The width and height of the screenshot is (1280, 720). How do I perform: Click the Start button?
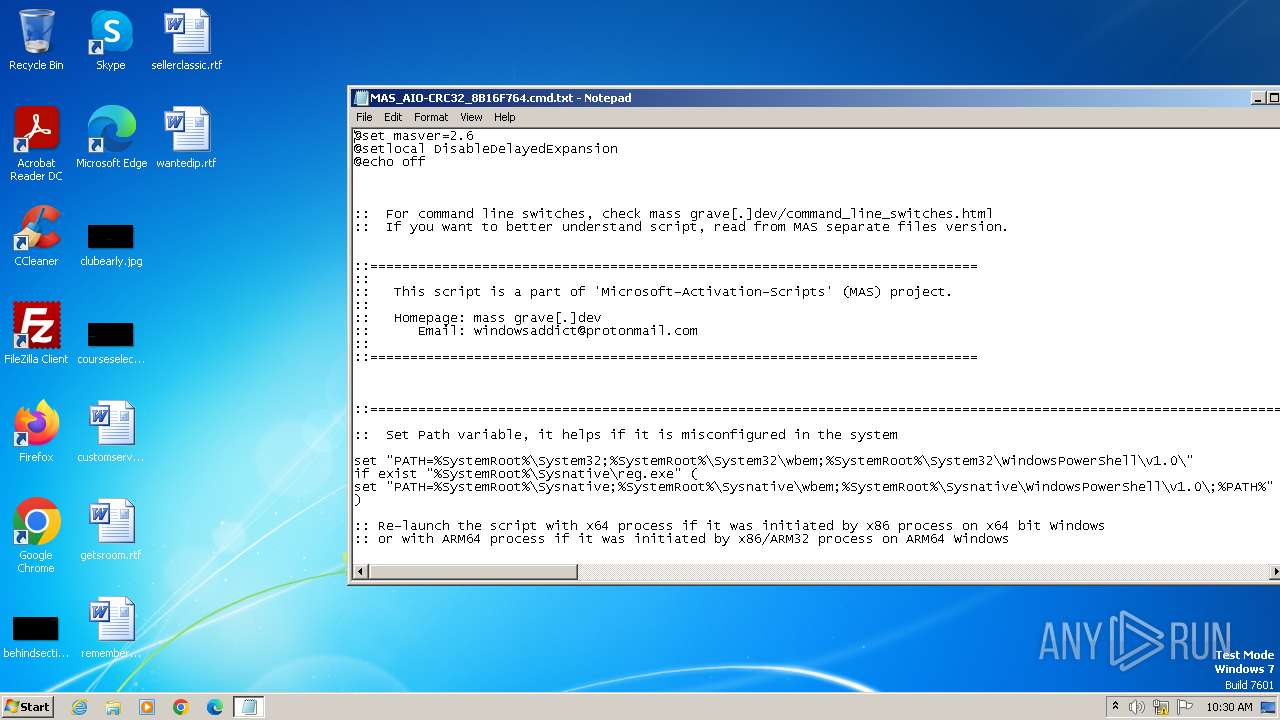[x=27, y=707]
